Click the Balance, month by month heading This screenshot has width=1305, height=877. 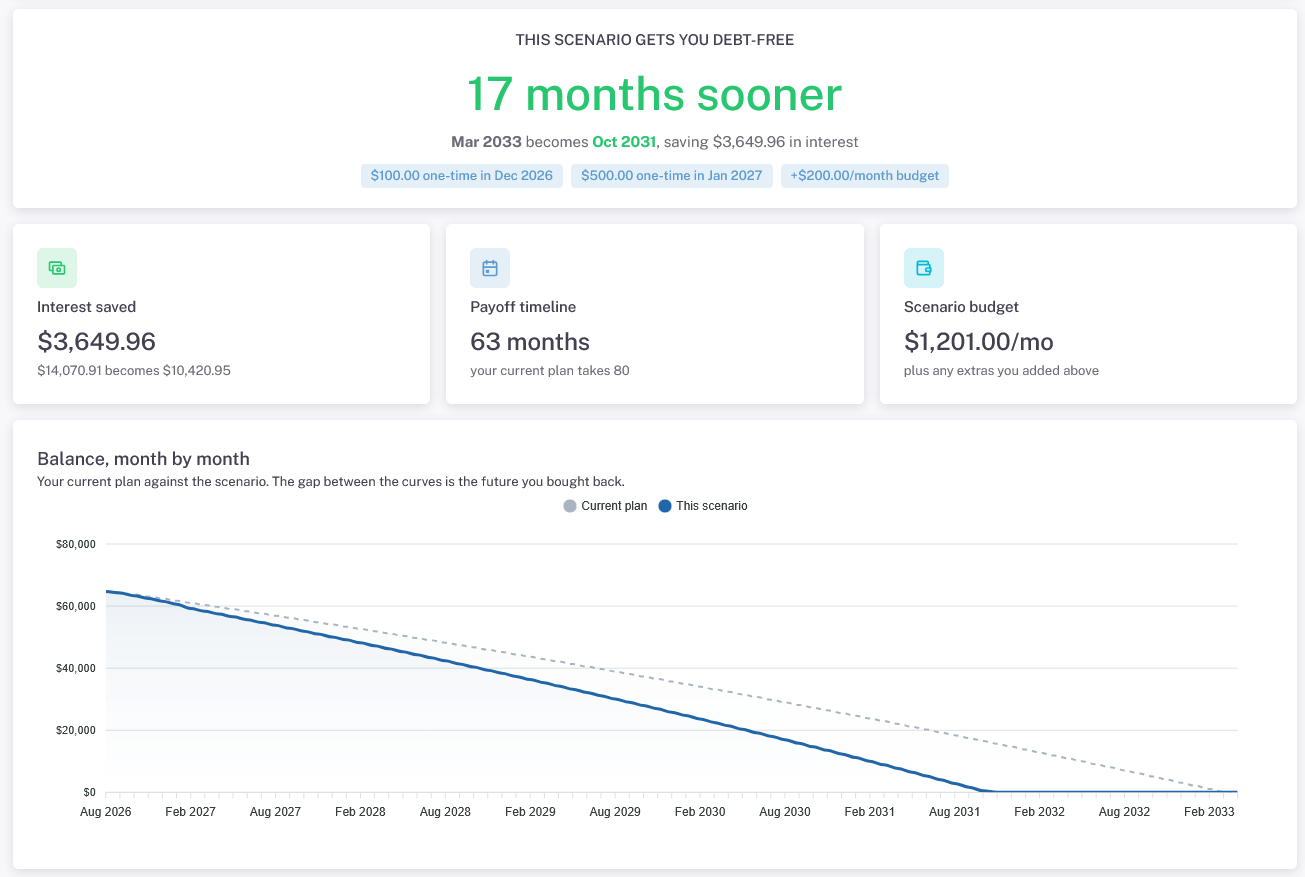143,459
